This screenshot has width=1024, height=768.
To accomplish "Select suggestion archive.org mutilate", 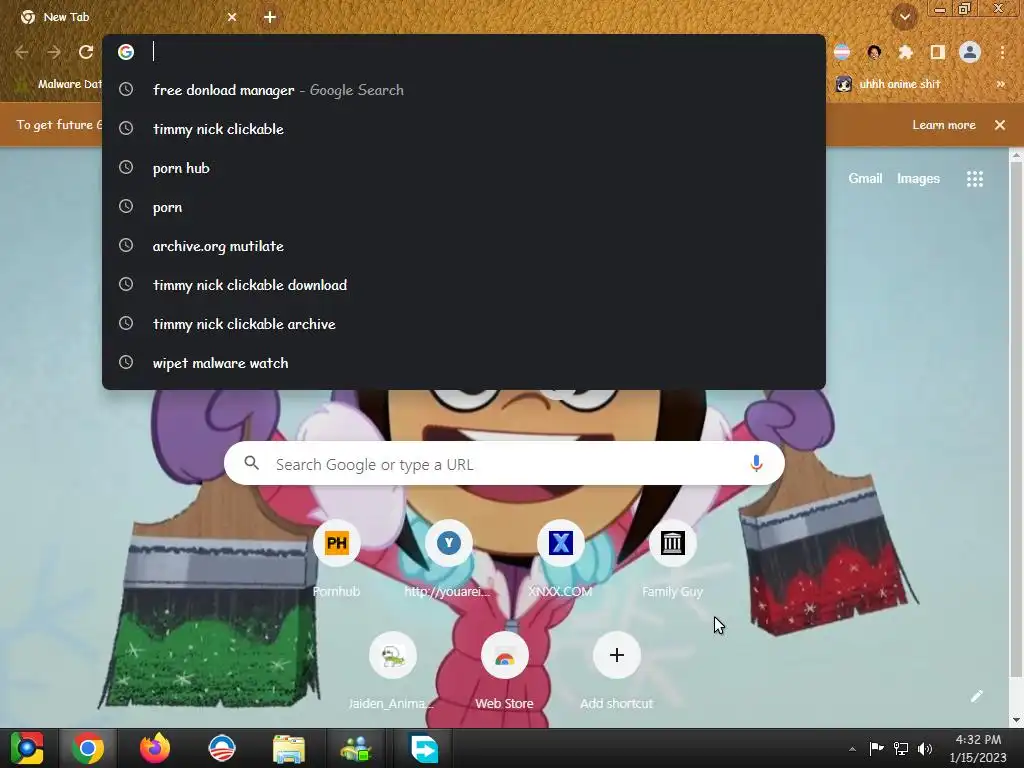I will pos(464,246).
